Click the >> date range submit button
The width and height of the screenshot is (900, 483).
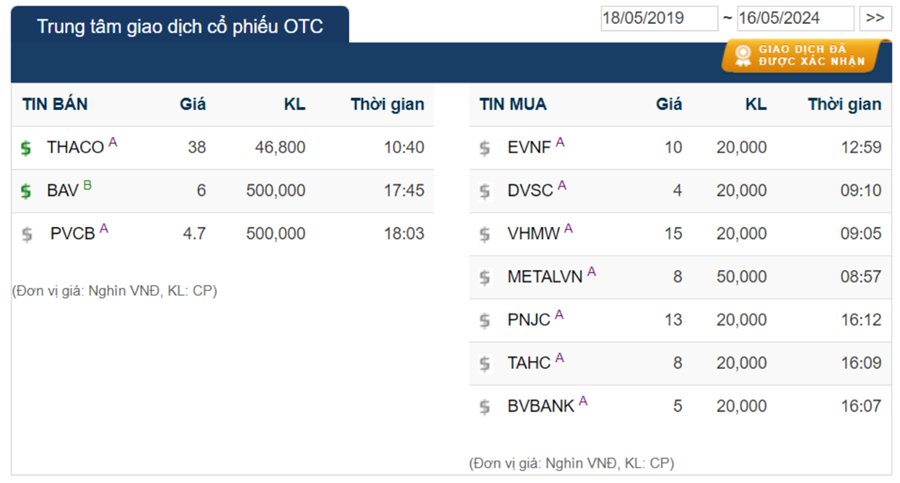(x=875, y=18)
